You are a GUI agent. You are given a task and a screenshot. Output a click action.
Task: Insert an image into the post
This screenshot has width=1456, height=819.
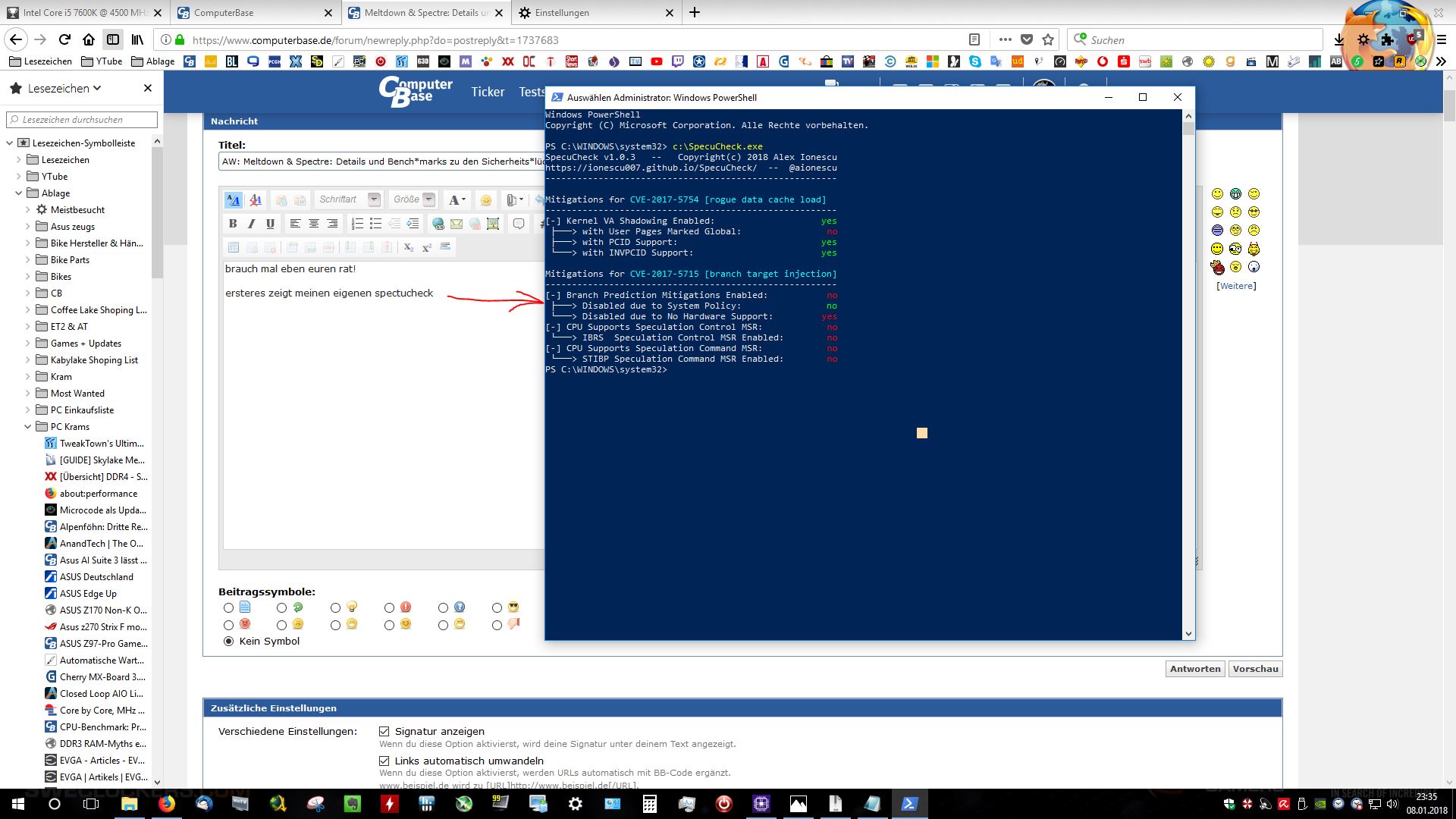coord(493,224)
